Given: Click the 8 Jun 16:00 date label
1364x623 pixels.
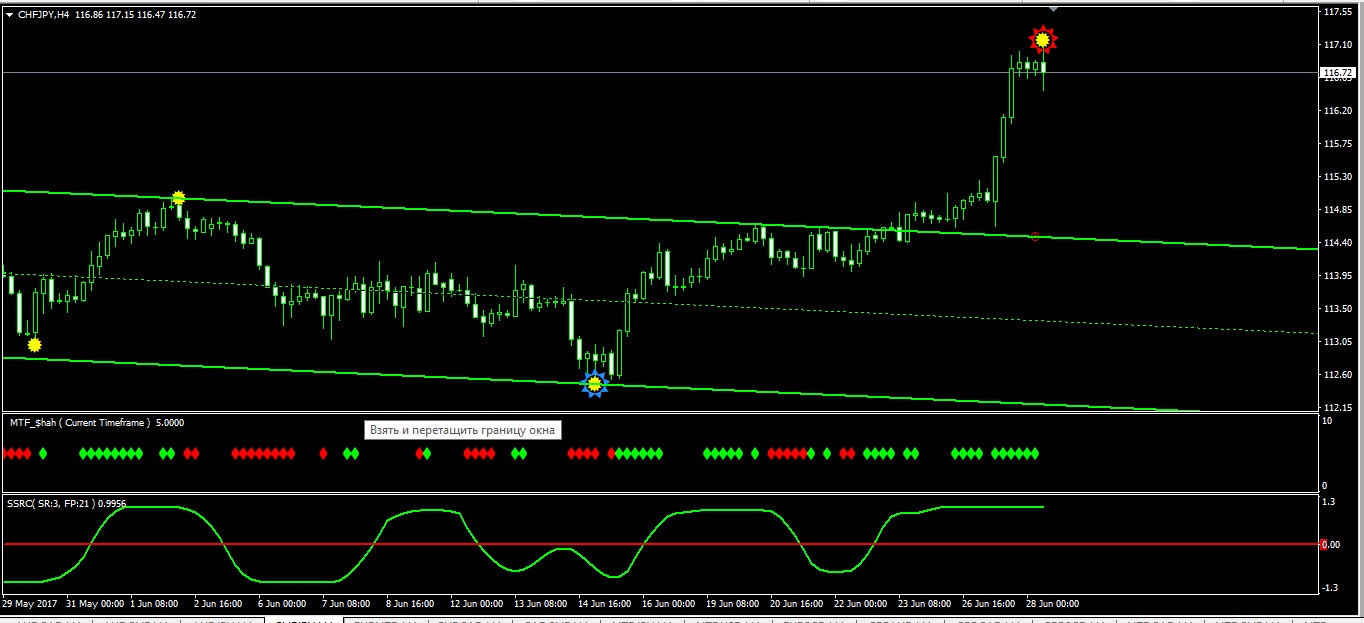Looking at the screenshot, I should coord(409,604).
